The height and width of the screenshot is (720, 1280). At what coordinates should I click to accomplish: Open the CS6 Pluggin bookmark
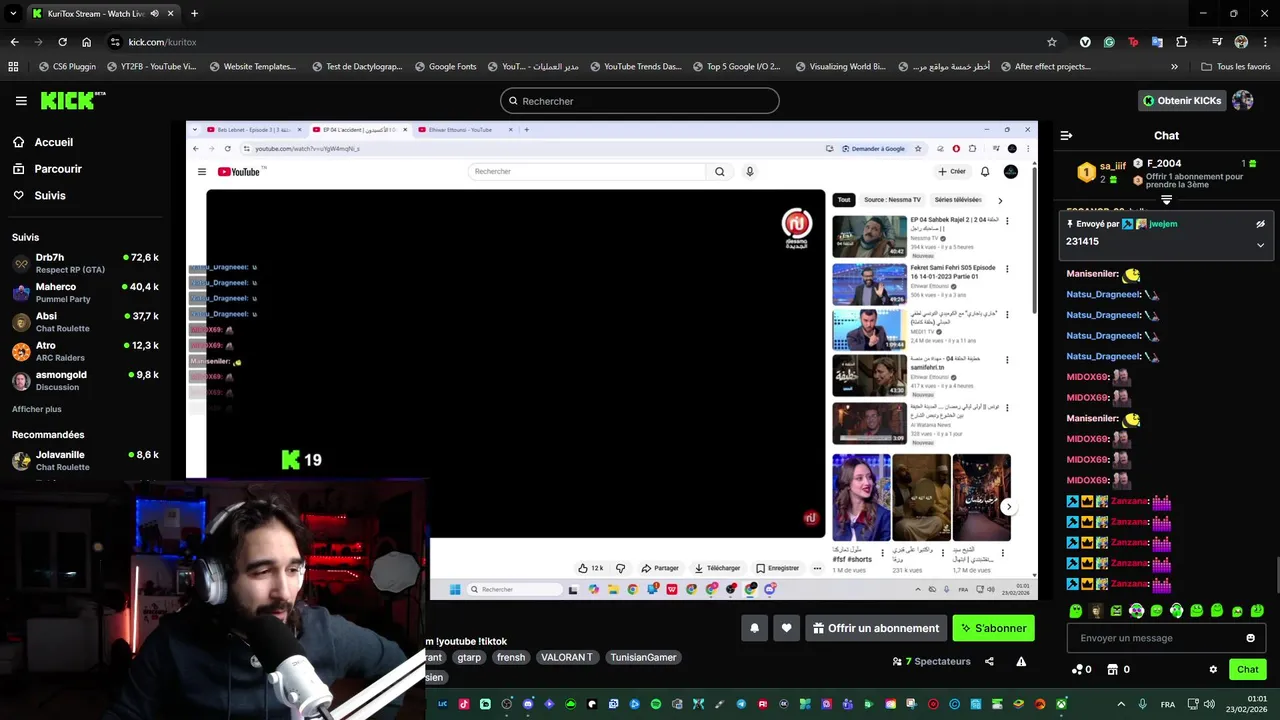[67, 67]
